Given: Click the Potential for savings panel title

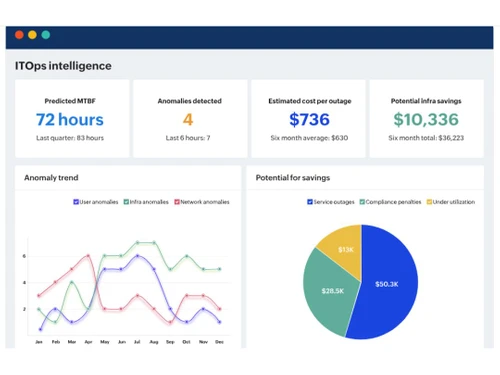Looking at the screenshot, I should 293,178.
